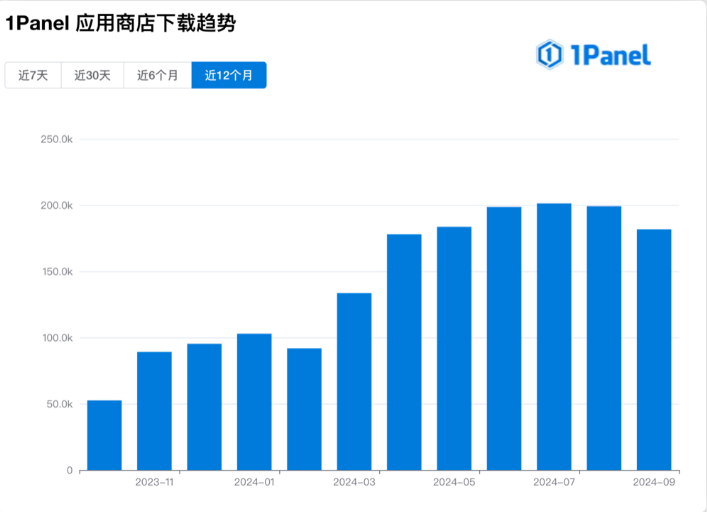This screenshot has width=707, height=512.
Task: Click the bar between 2024-07 and 2024-09
Action: [604, 338]
